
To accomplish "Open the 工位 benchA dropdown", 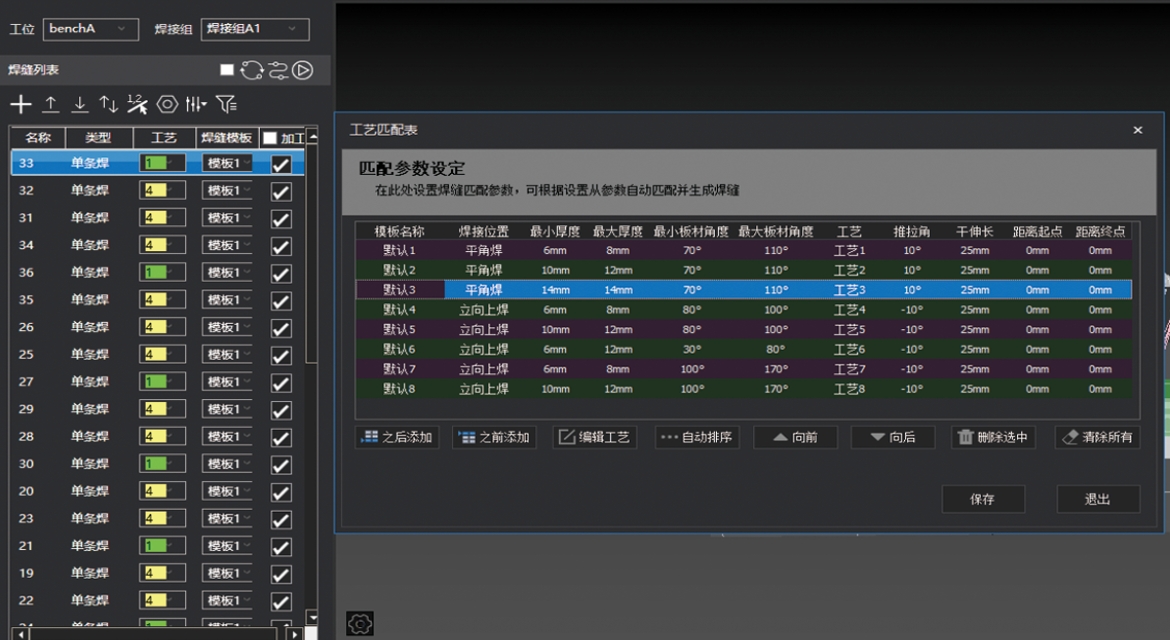I will pyautogui.click(x=90, y=29).
